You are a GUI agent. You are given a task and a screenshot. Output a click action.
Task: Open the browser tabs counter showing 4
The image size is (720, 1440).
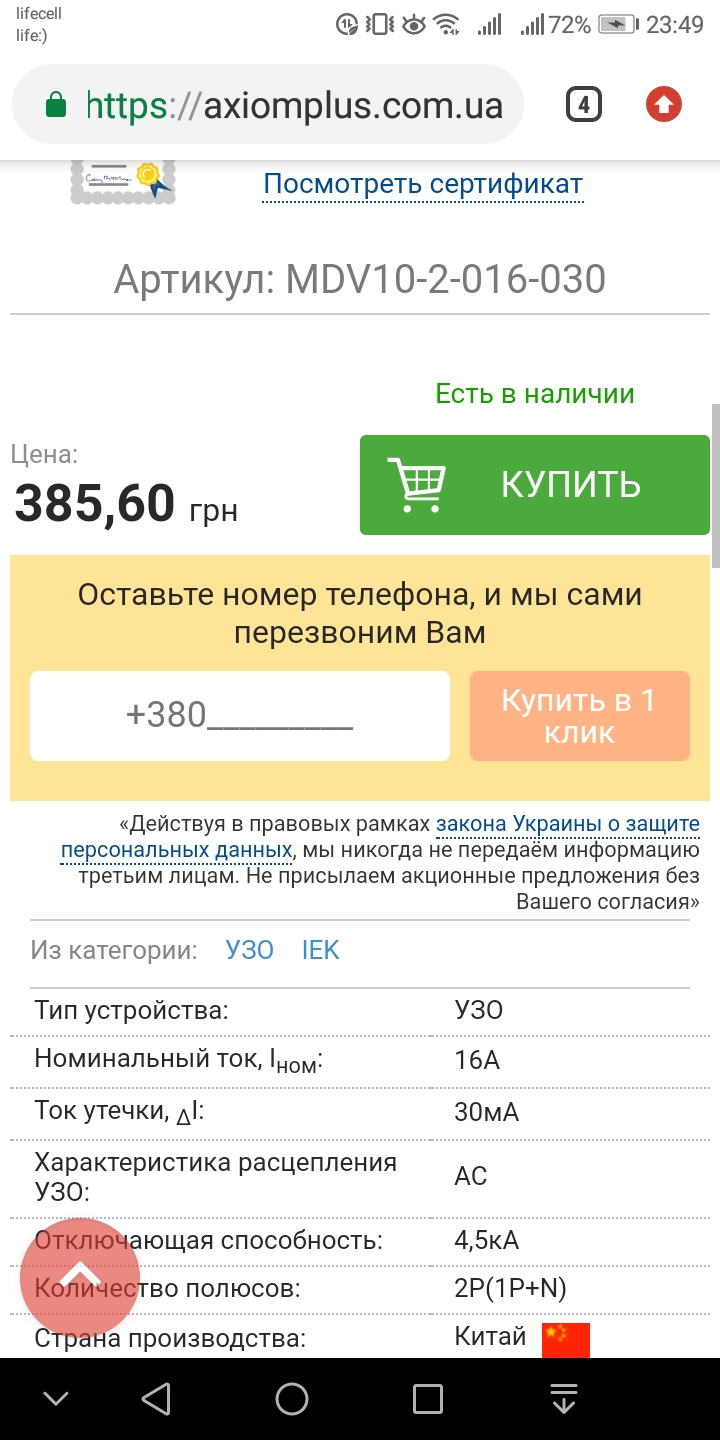point(583,104)
